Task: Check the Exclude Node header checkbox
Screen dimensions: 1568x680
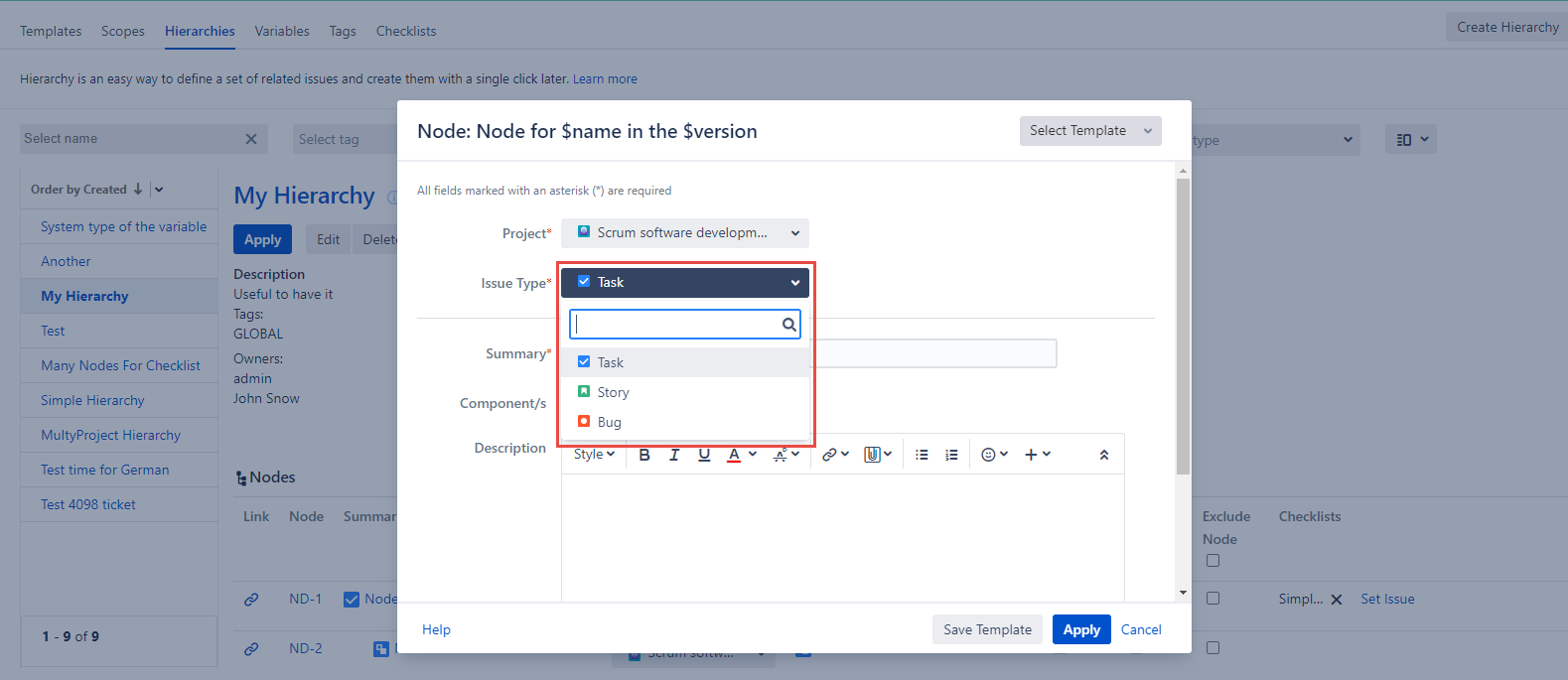Action: pos(1212,561)
